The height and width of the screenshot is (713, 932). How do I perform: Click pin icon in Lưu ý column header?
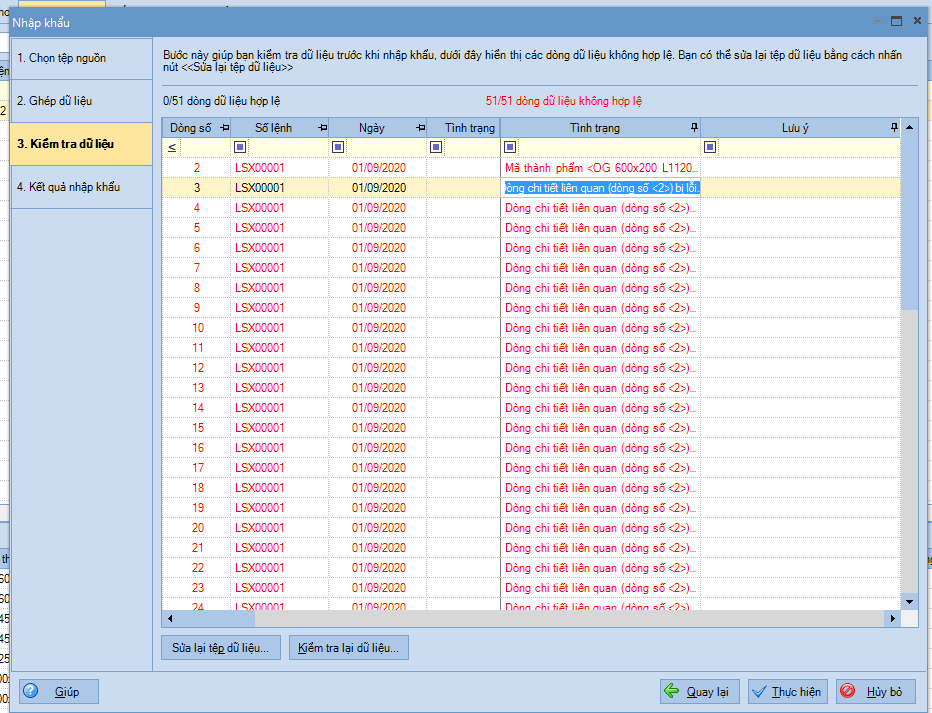point(894,128)
